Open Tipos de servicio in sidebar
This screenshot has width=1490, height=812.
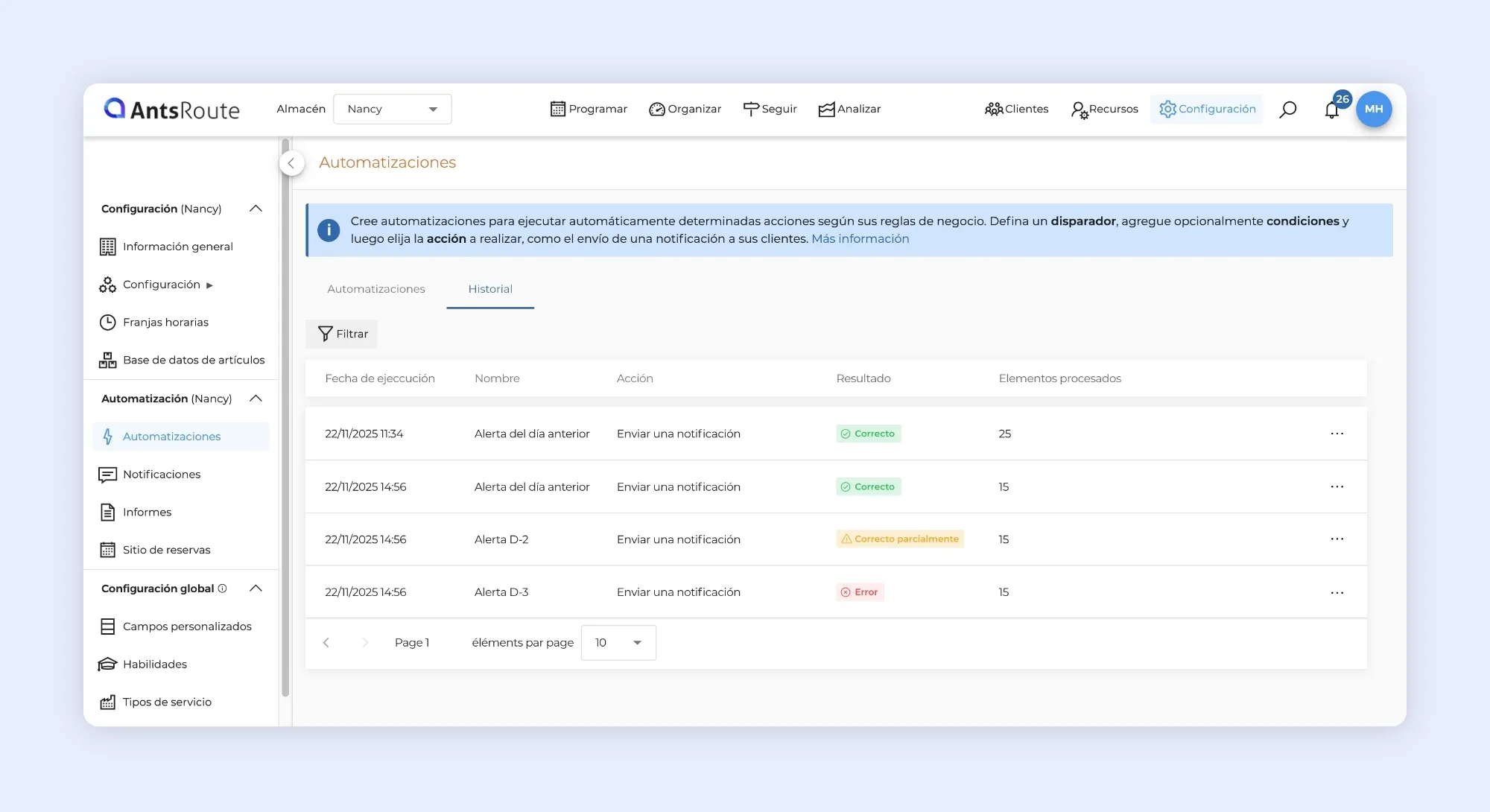[155, 702]
